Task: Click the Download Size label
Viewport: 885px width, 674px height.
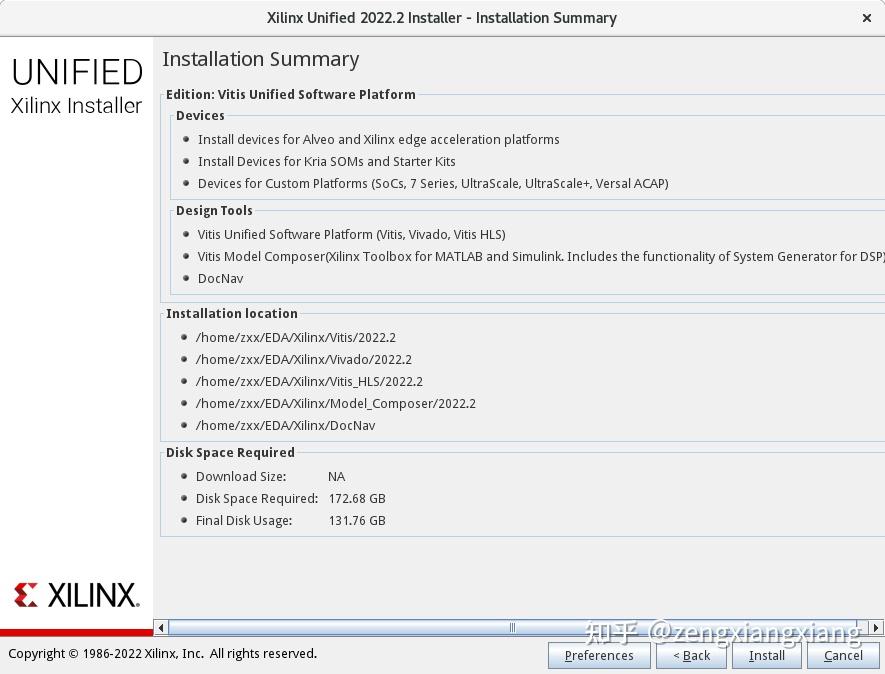Action: point(241,476)
